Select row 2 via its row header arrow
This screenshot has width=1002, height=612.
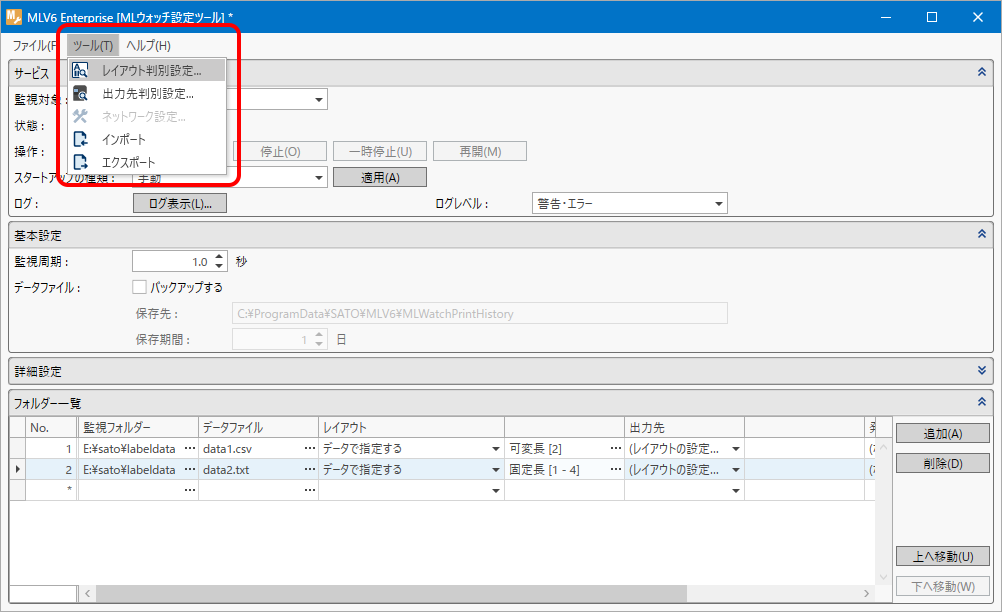17,470
